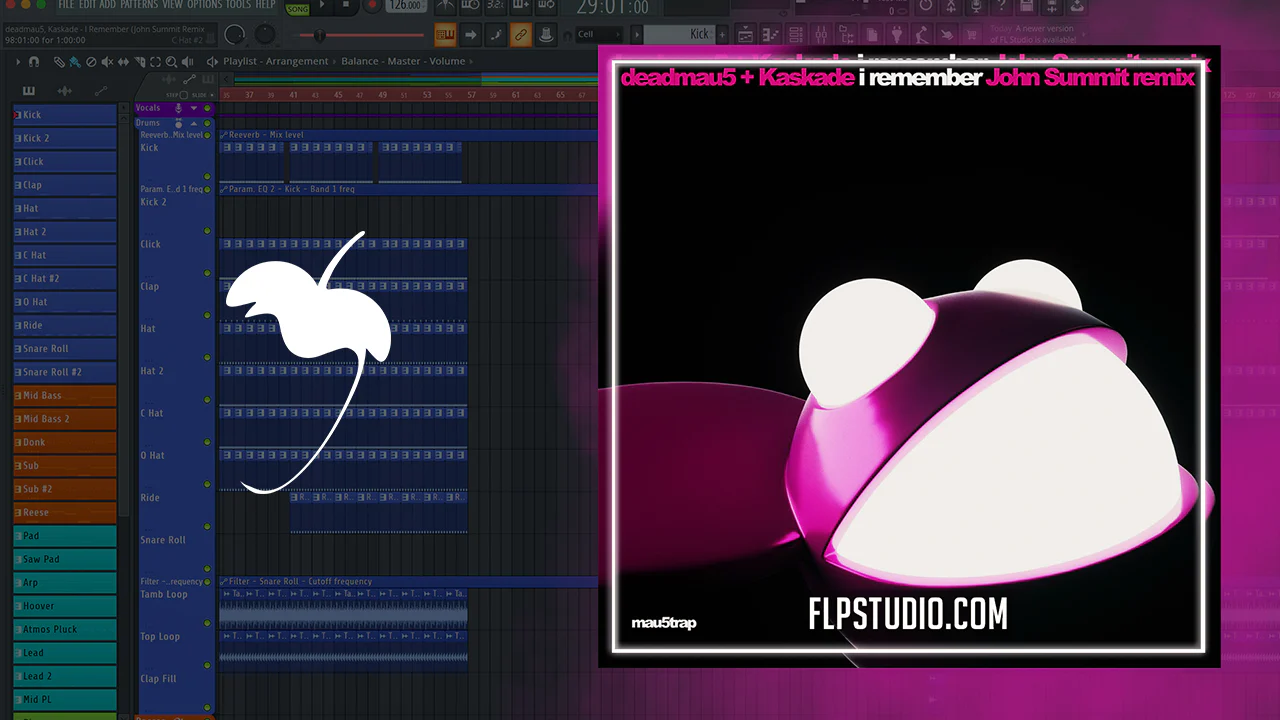Select the paint brush tool
This screenshot has width=1280, height=720.
tap(75, 62)
